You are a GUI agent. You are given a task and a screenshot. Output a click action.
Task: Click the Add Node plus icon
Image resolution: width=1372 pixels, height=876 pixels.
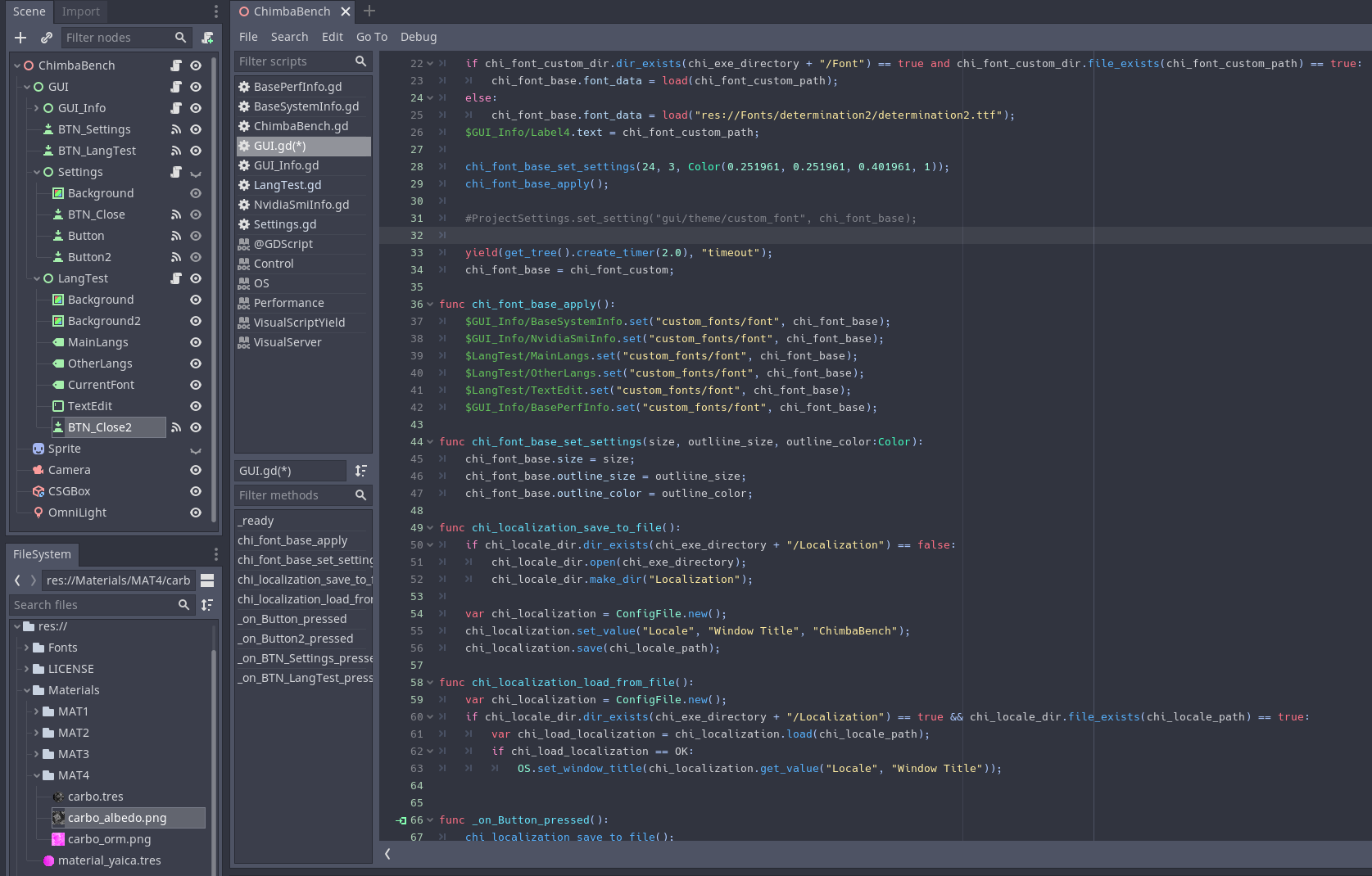(20, 38)
